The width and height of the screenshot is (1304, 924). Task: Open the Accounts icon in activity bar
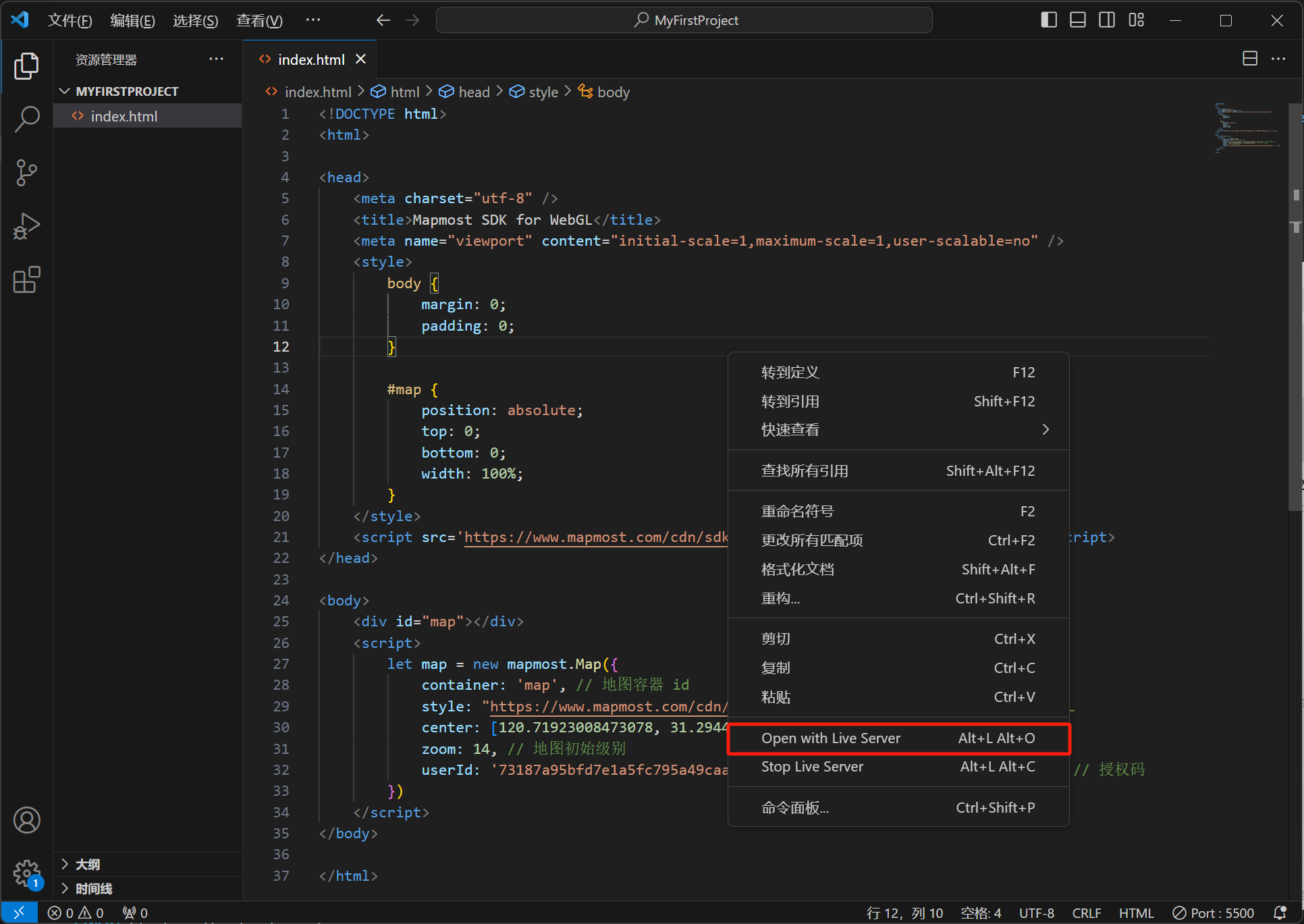click(26, 820)
